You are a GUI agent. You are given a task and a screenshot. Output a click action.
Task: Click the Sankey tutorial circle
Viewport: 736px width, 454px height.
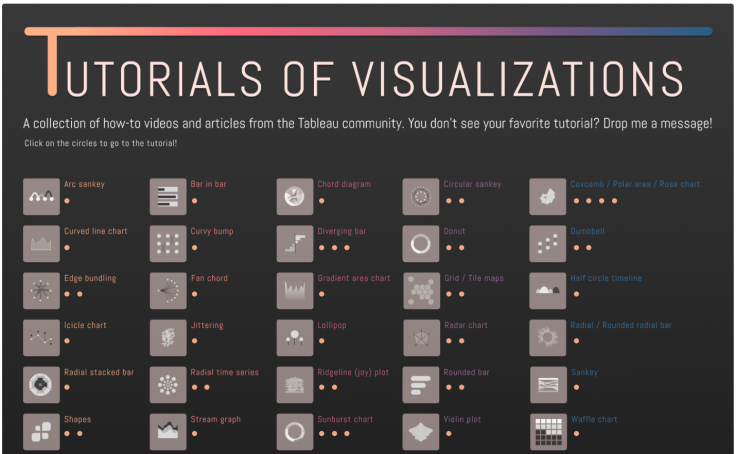[576, 388]
